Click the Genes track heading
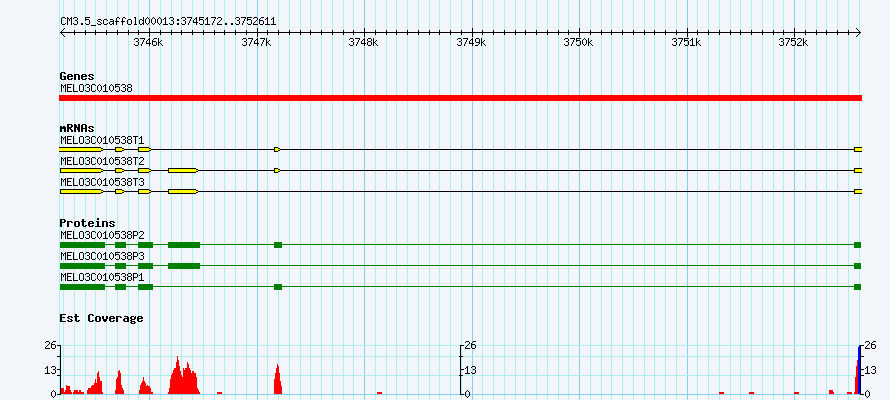Viewport: 890px width, 400px height. tap(77, 76)
